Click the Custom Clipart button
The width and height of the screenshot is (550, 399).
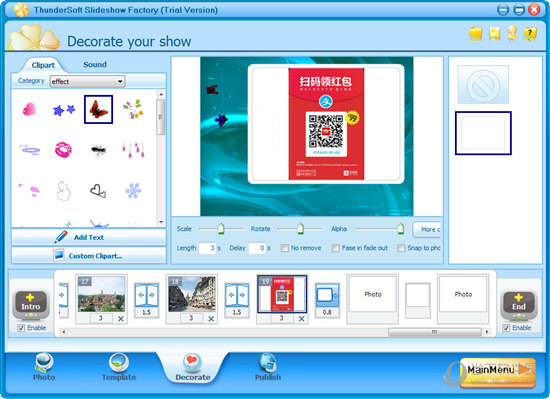coord(89,256)
